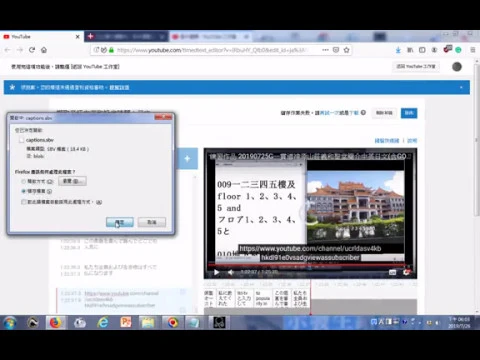This screenshot has width=480, height=360.
Task: Click the 'try again' link in save message
Action: pos(329,113)
